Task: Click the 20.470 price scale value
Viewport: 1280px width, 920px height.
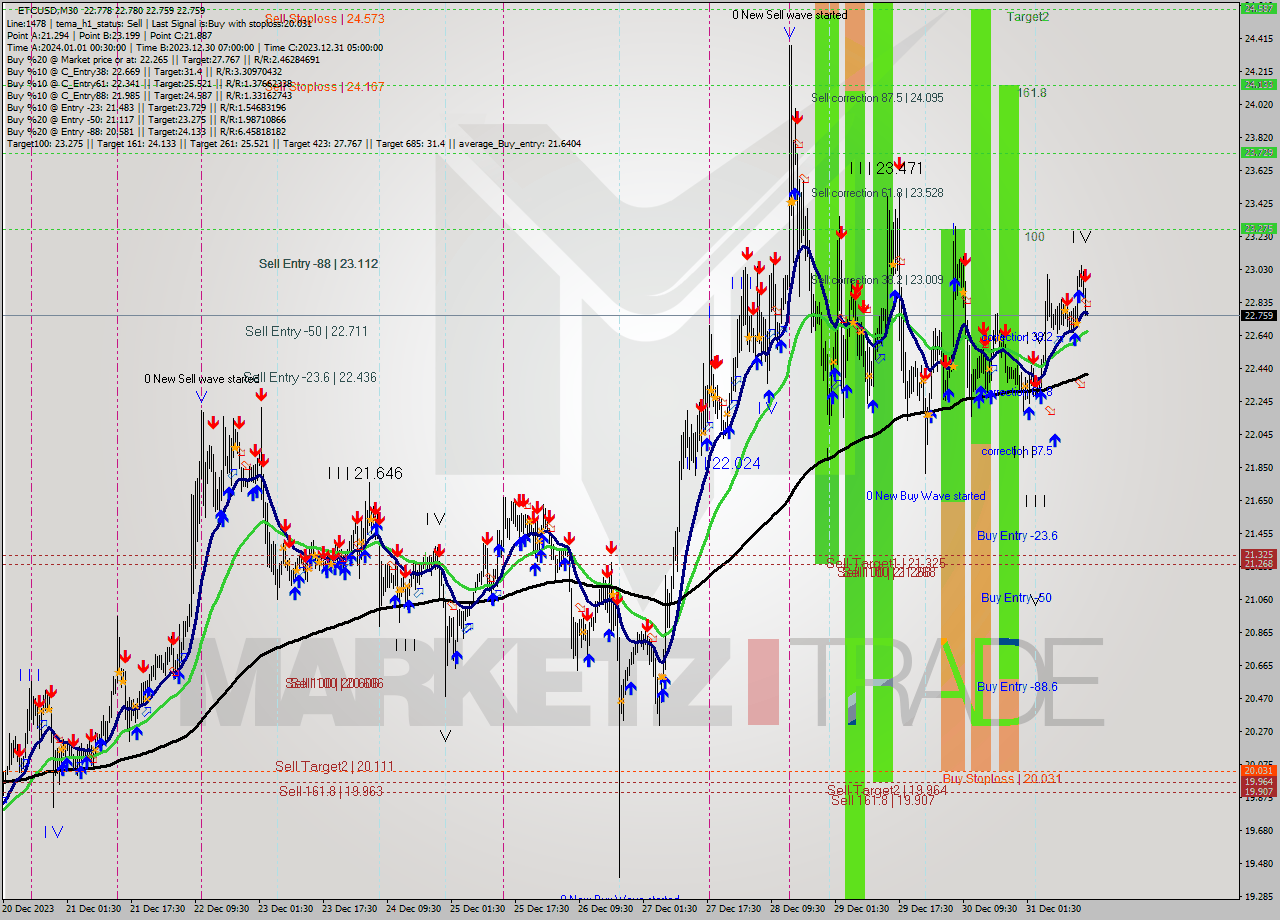Action: point(1258,698)
